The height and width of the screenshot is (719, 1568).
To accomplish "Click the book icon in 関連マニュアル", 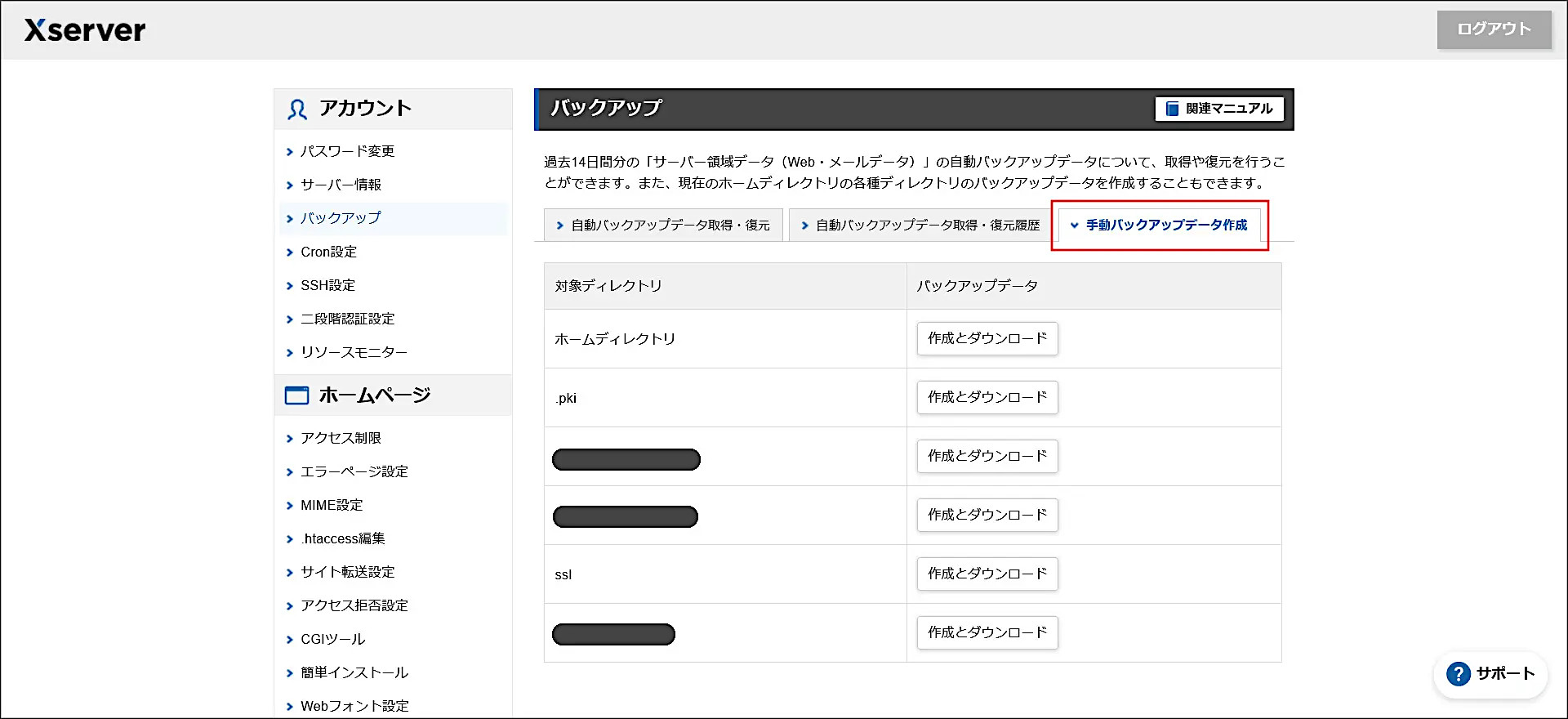I will 1172,109.
